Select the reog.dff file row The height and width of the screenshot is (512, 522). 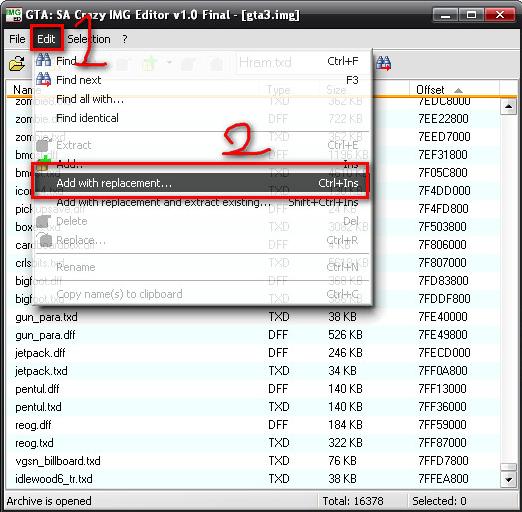tap(253, 425)
